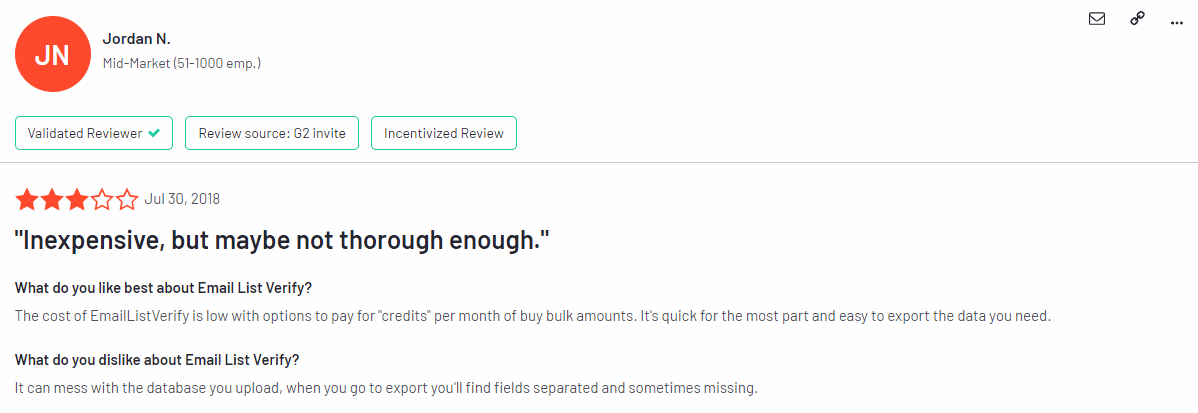Click the green checkmark beside Validated Reviewer

[x=154, y=133]
